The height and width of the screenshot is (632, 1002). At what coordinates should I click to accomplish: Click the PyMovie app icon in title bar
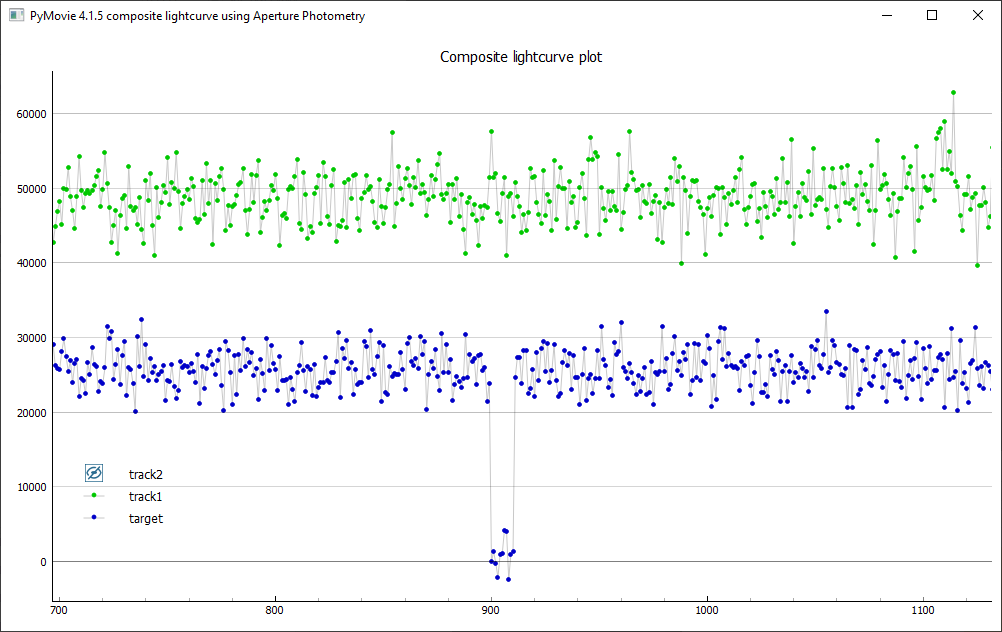[17, 16]
